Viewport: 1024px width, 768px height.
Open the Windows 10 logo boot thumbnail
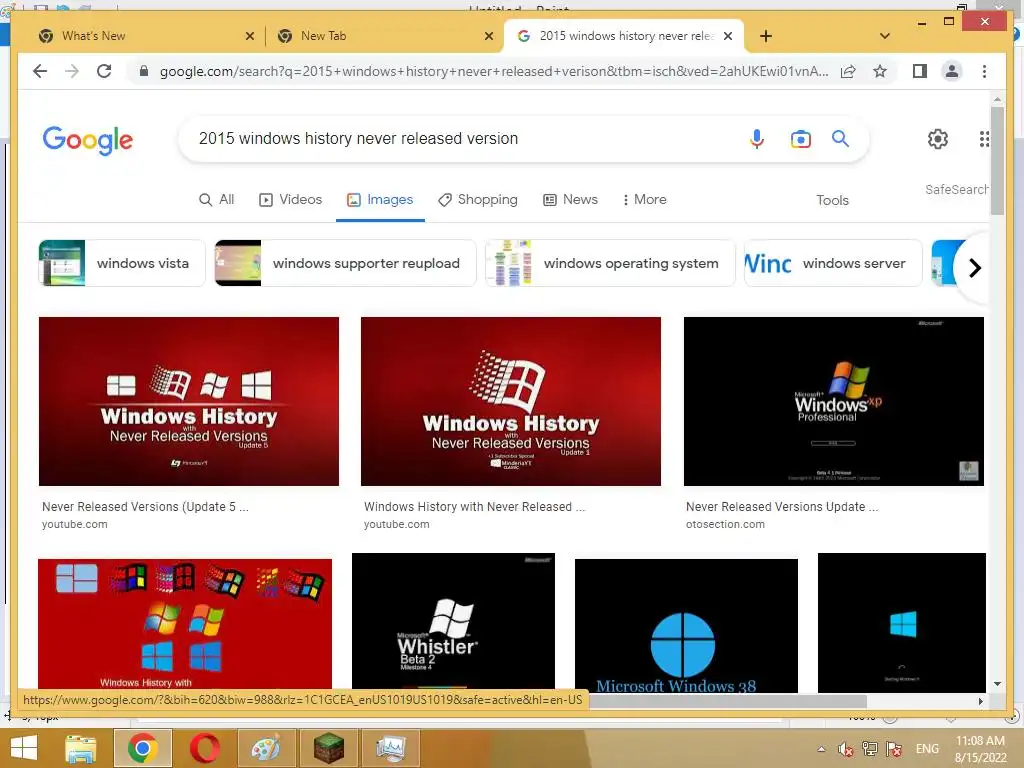[902, 622]
